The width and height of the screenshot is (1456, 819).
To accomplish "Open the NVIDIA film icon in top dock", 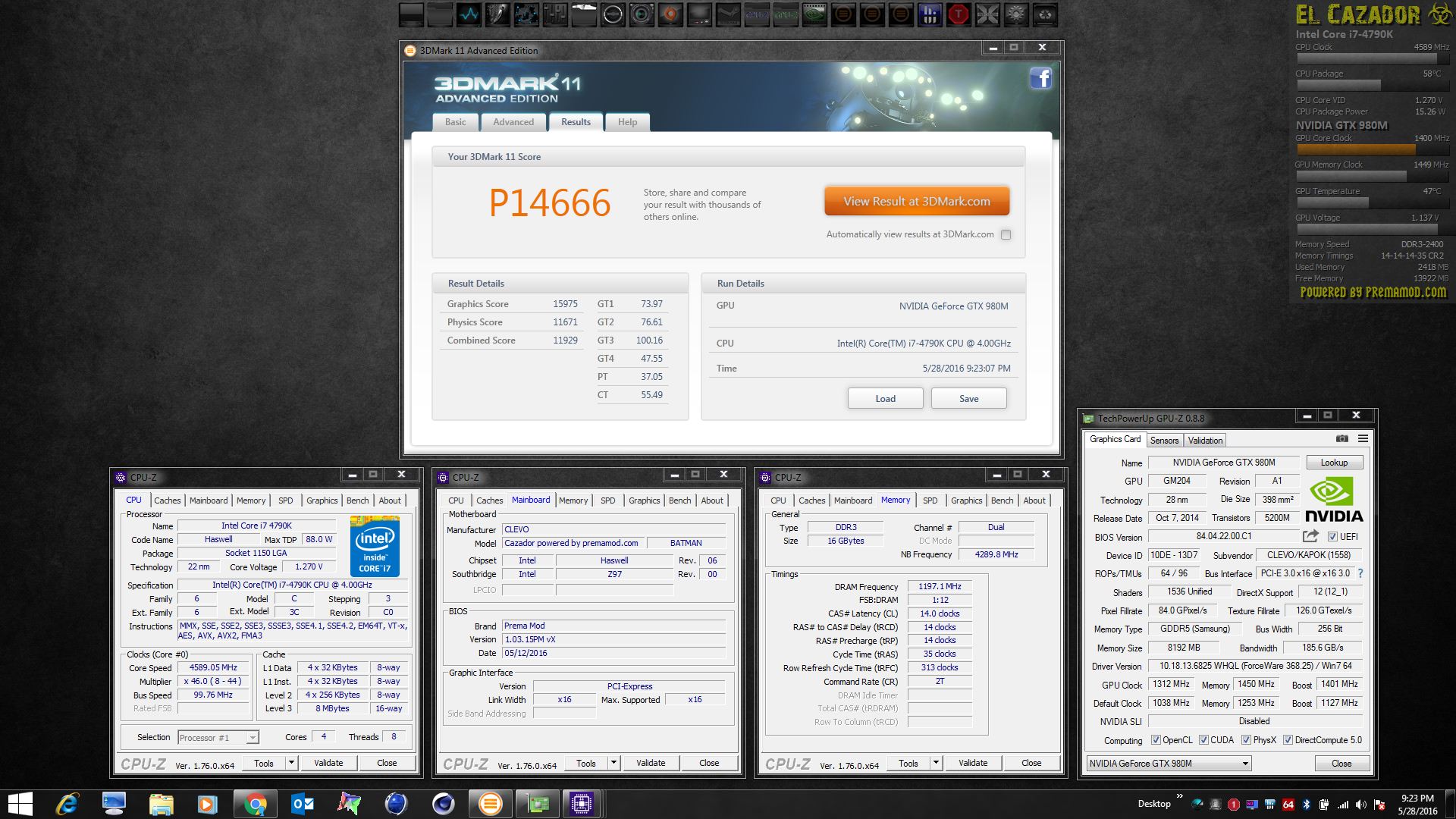I will tap(814, 14).
